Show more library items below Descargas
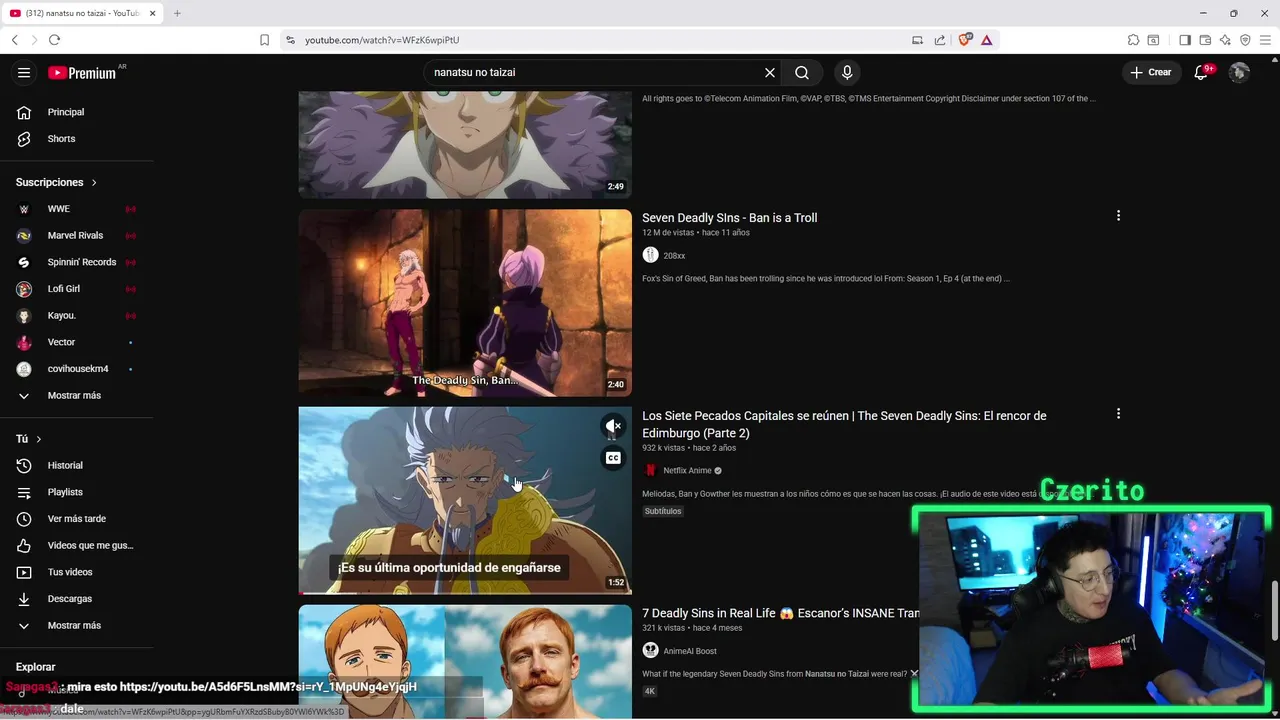This screenshot has width=1280, height=720. pyautogui.click(x=76, y=626)
